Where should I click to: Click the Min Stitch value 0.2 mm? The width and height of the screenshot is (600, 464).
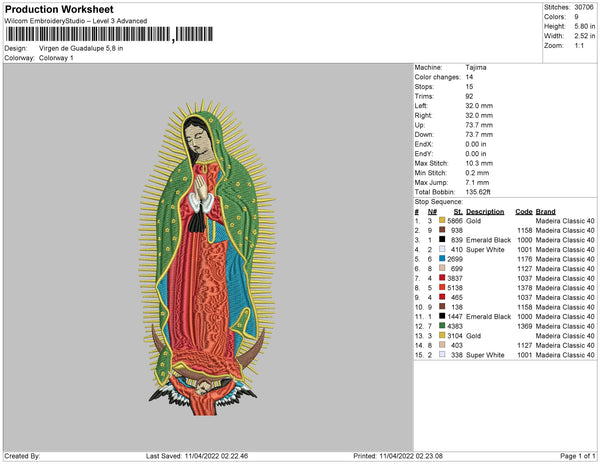point(477,173)
